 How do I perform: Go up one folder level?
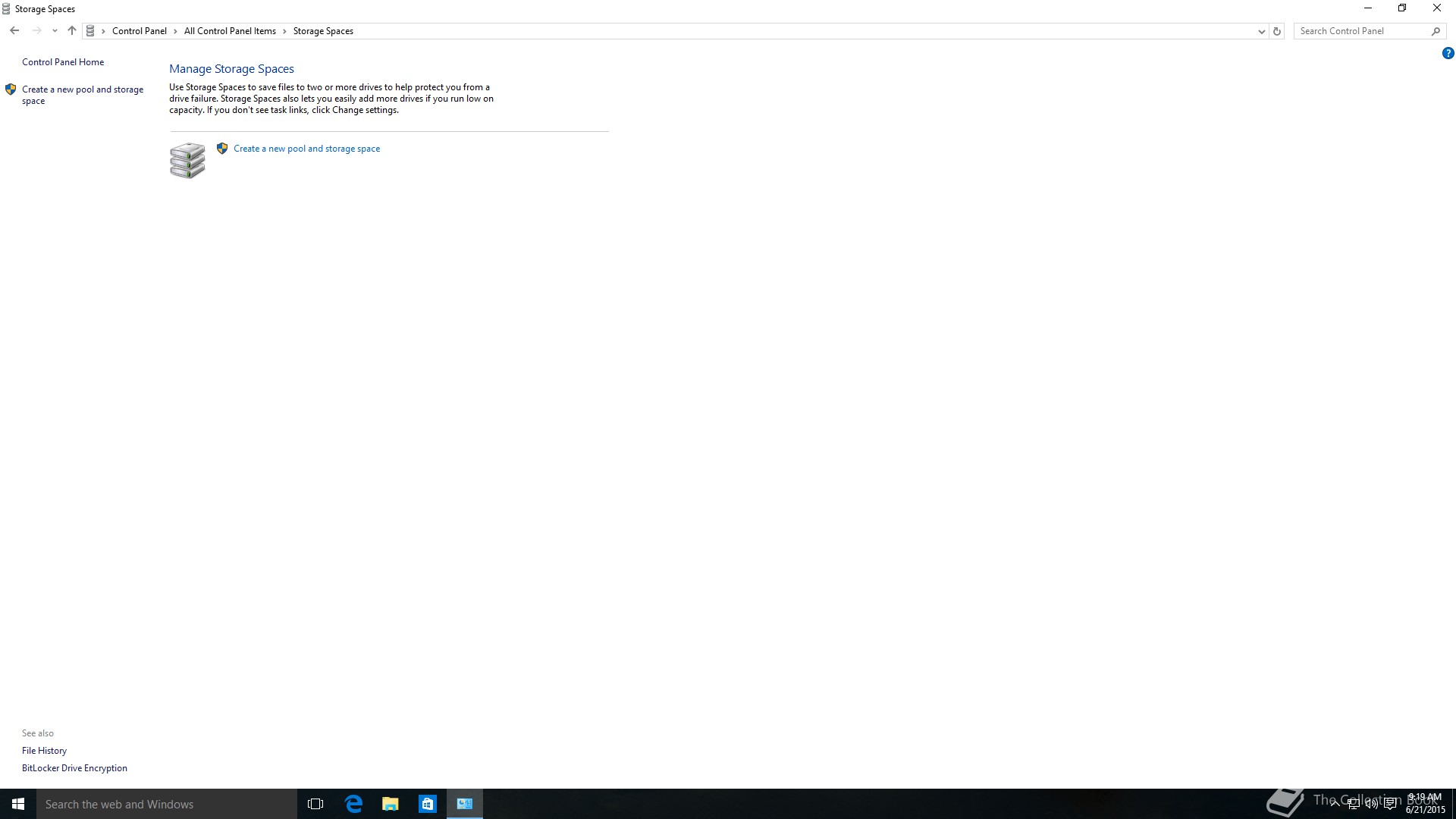click(x=72, y=31)
